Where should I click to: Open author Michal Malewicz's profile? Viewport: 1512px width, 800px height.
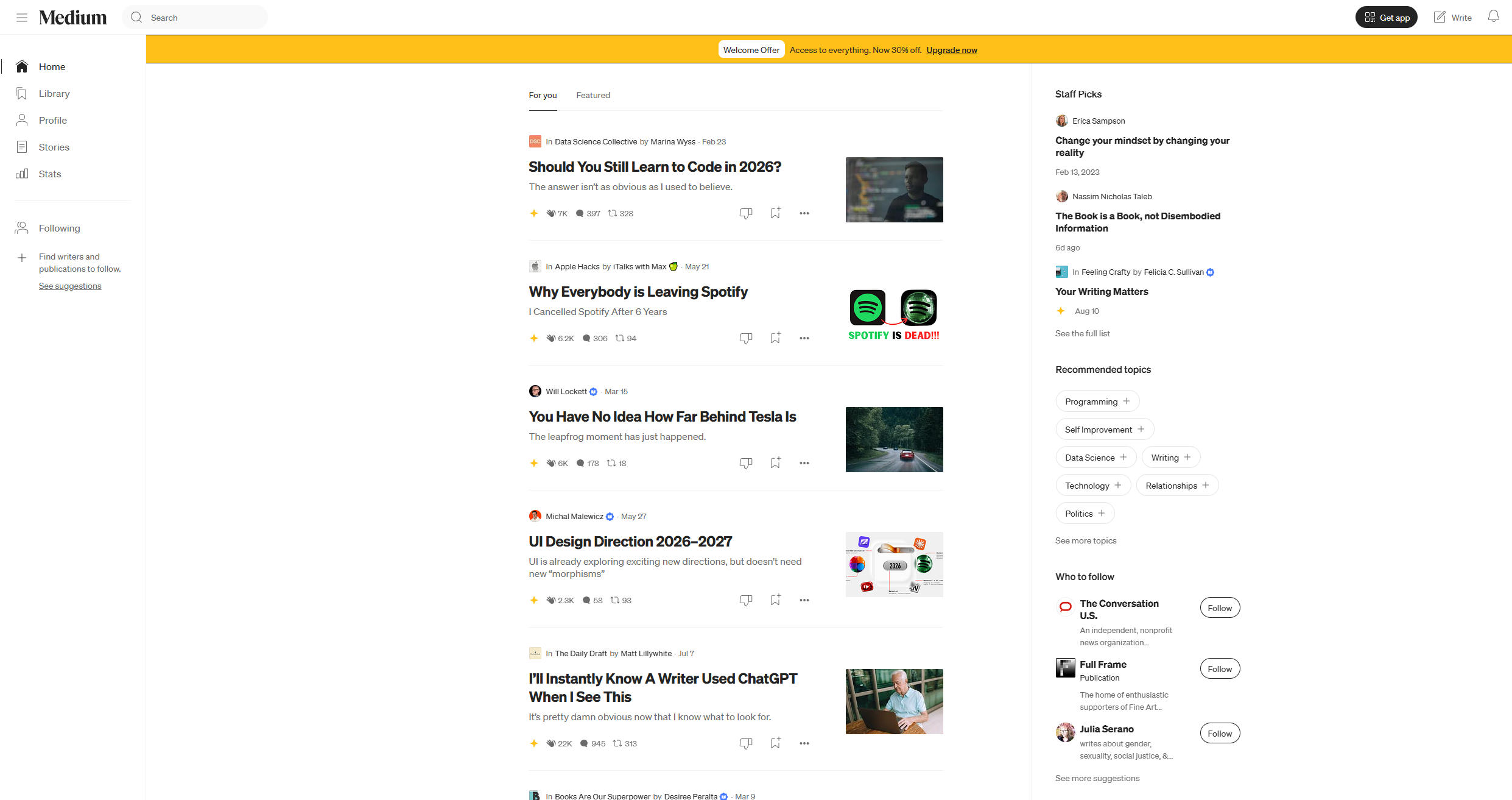pos(574,516)
